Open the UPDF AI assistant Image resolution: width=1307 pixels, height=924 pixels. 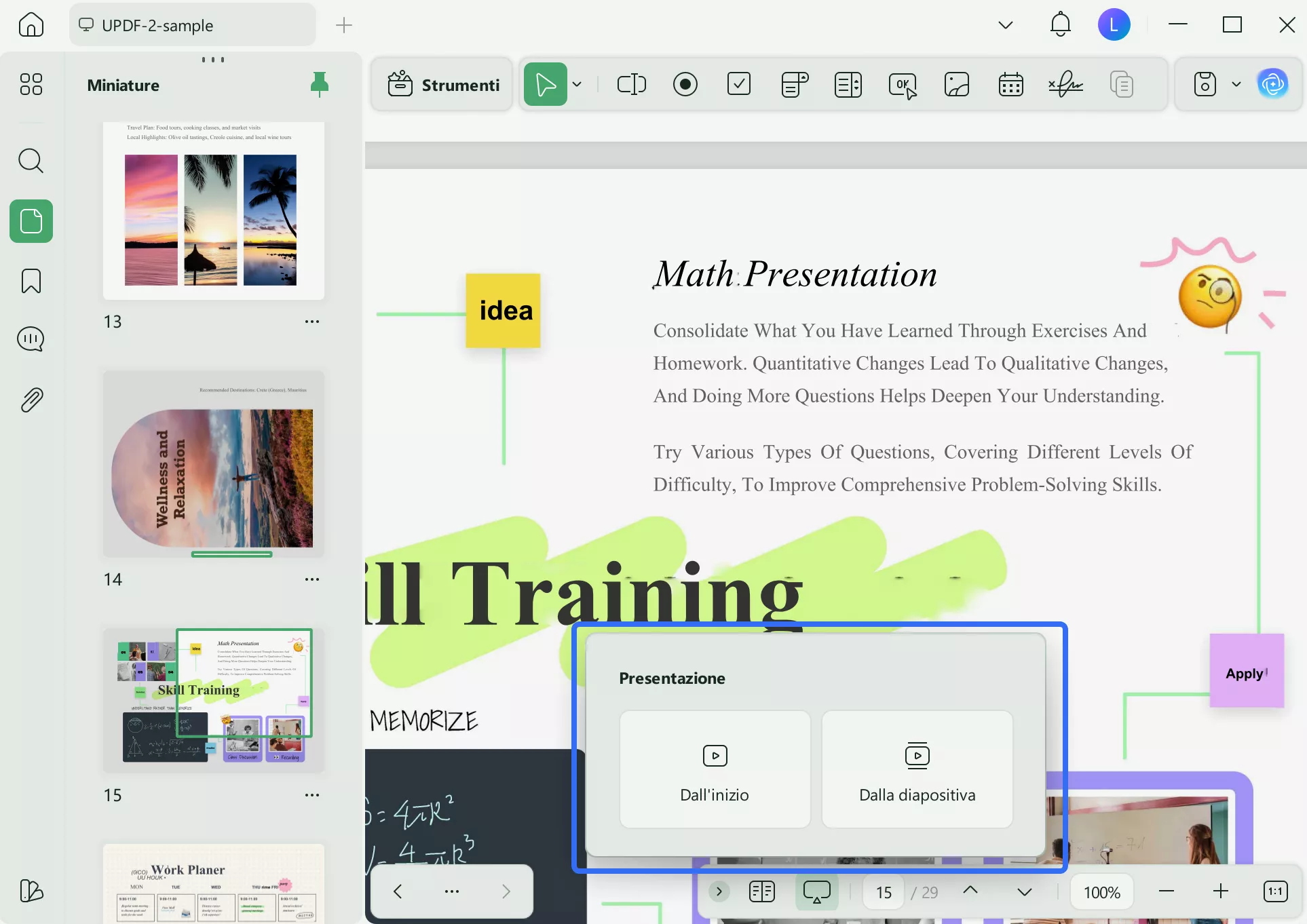(x=1272, y=85)
